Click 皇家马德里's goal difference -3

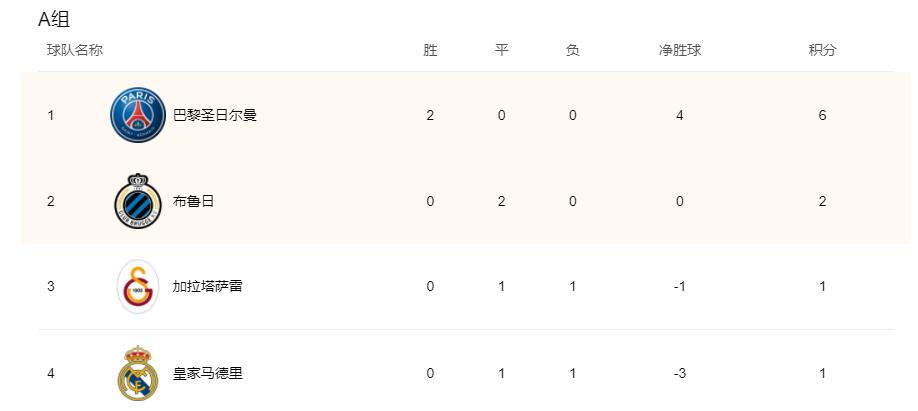[680, 374]
